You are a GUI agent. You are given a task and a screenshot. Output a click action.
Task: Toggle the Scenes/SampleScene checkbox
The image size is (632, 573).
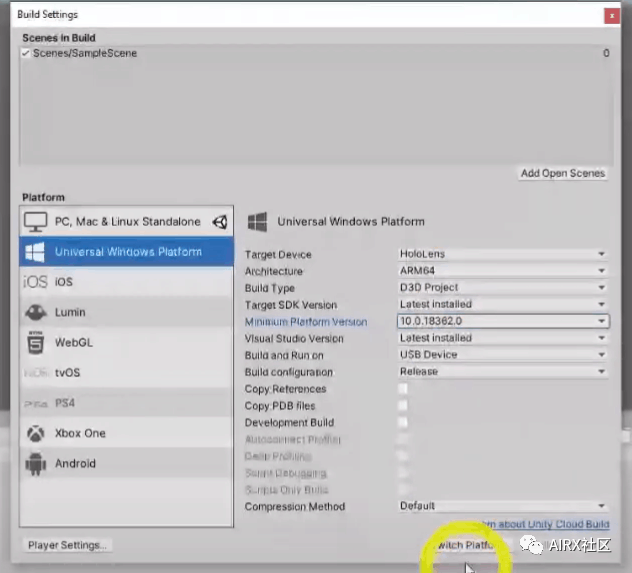pyautogui.click(x=26, y=53)
